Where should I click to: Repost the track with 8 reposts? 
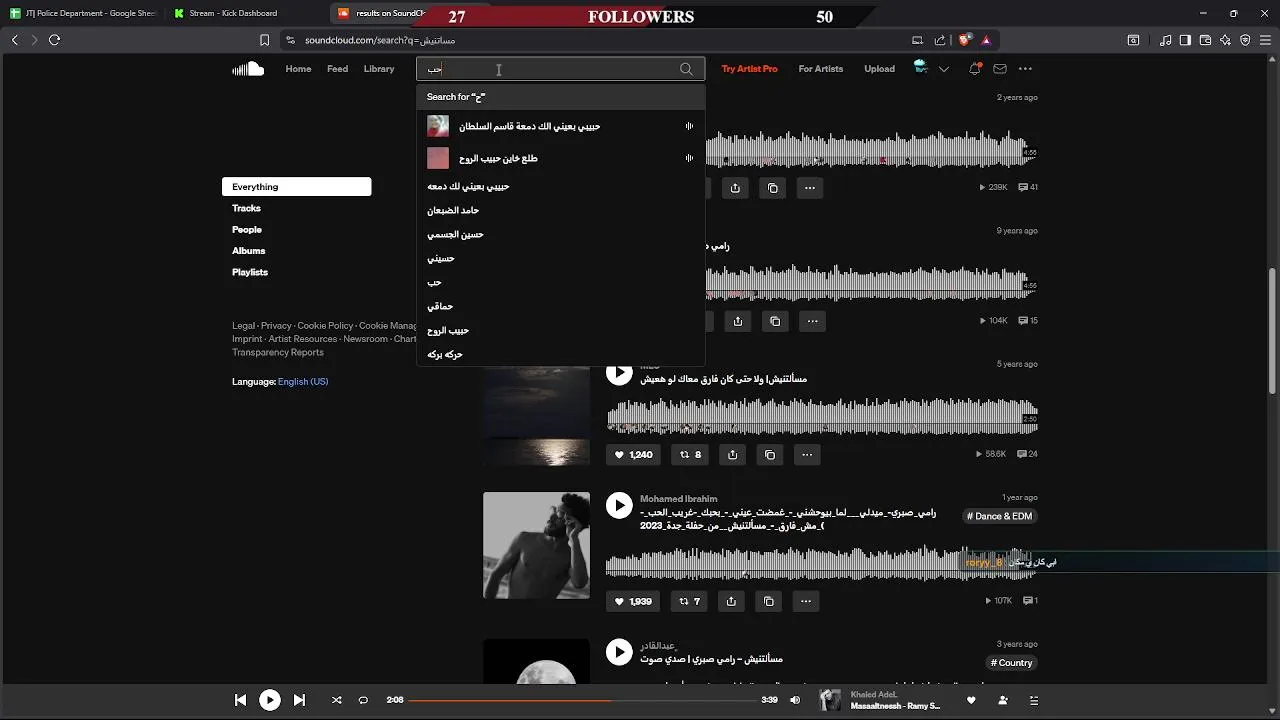click(690, 454)
